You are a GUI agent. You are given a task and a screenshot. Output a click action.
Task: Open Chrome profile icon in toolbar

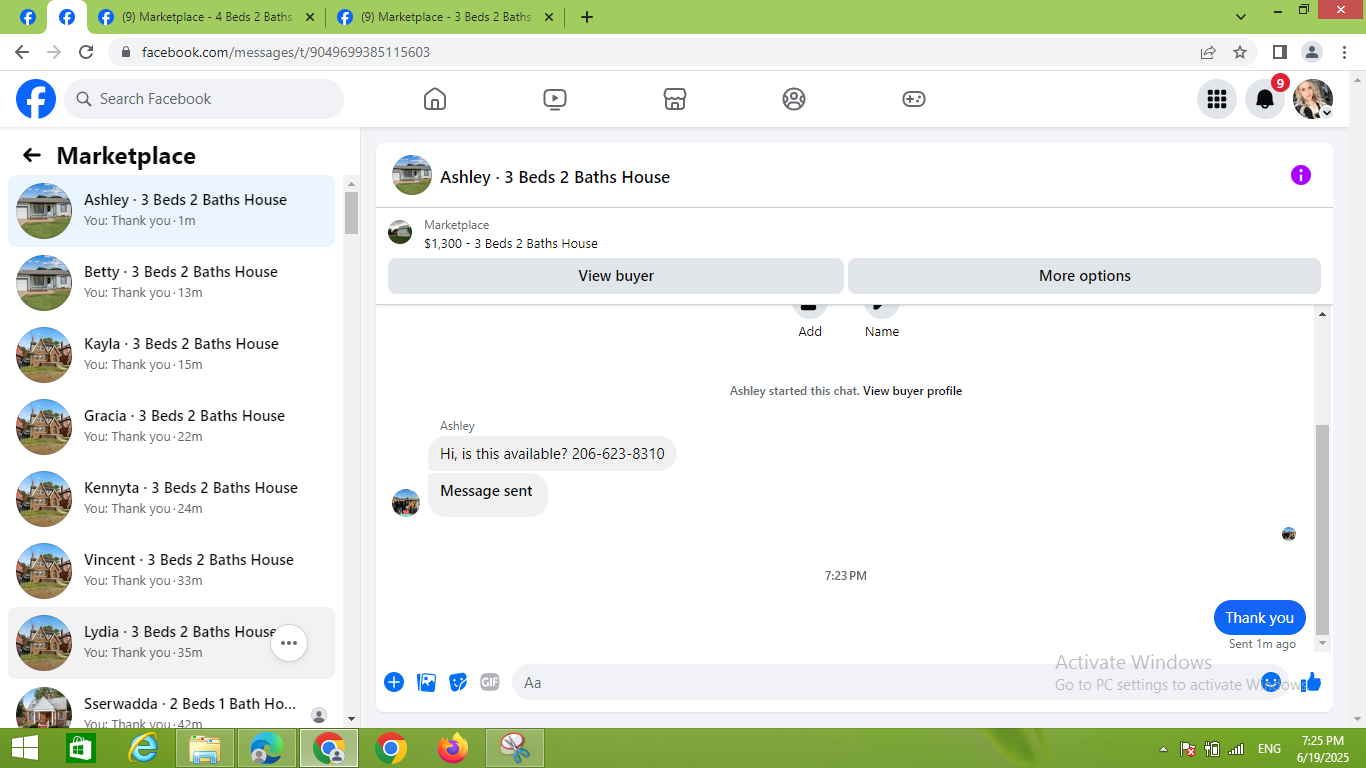point(1311,52)
